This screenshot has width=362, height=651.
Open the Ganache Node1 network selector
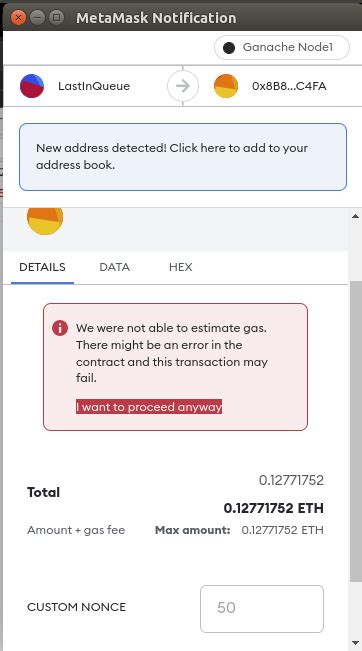pos(282,47)
